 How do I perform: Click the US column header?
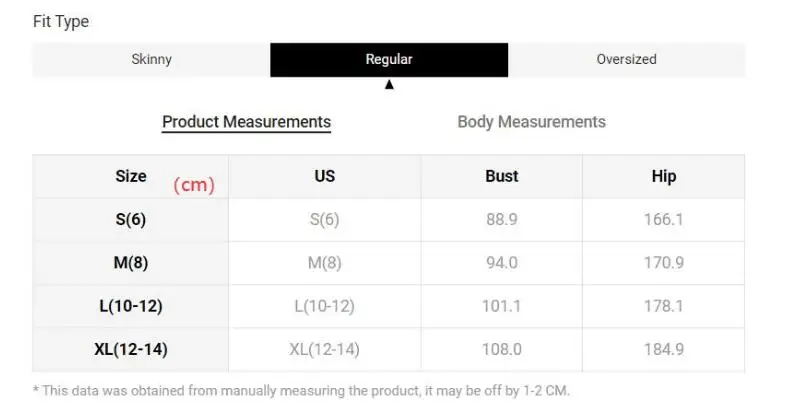325,176
